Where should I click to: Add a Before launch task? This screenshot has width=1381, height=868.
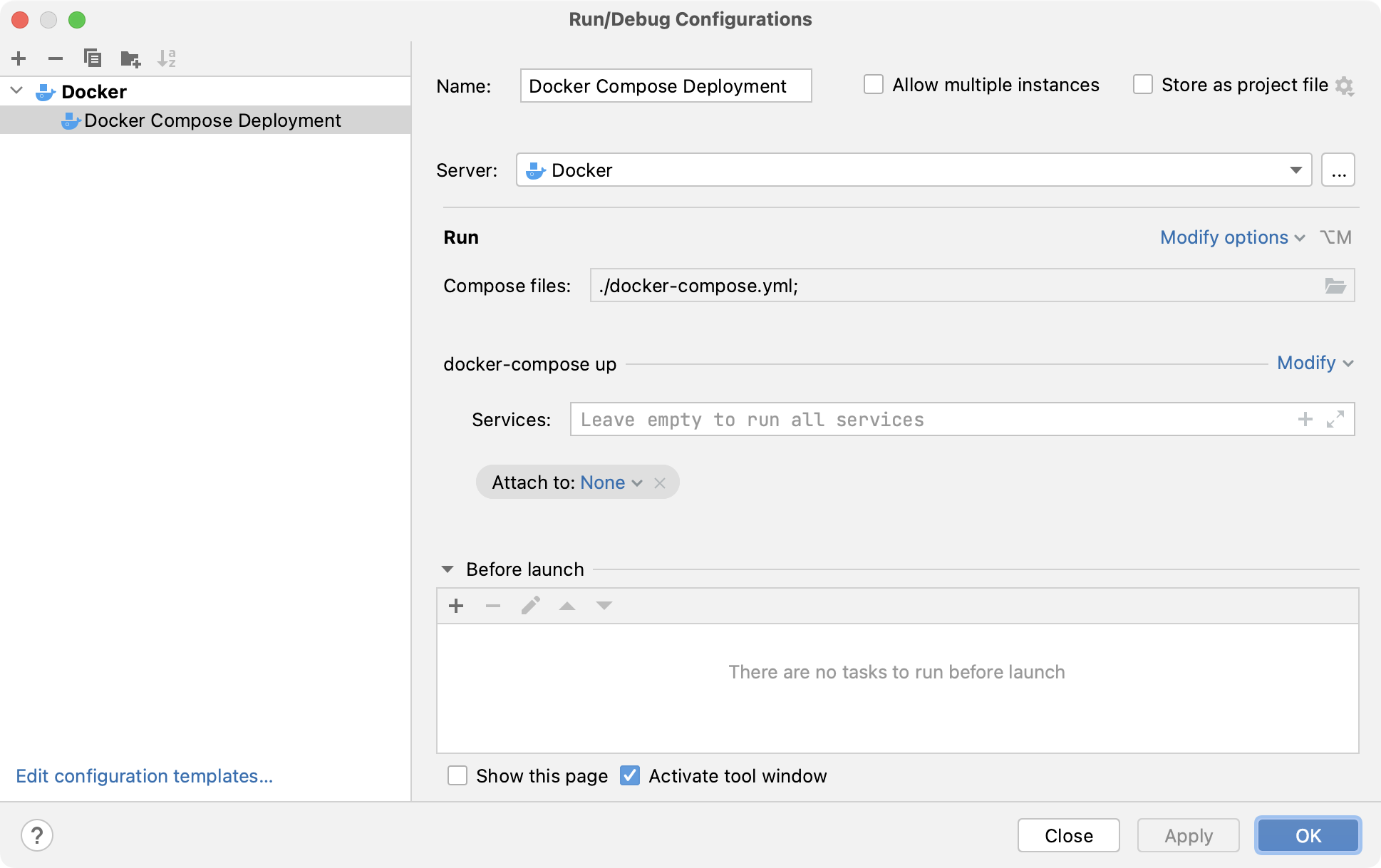pyautogui.click(x=456, y=605)
